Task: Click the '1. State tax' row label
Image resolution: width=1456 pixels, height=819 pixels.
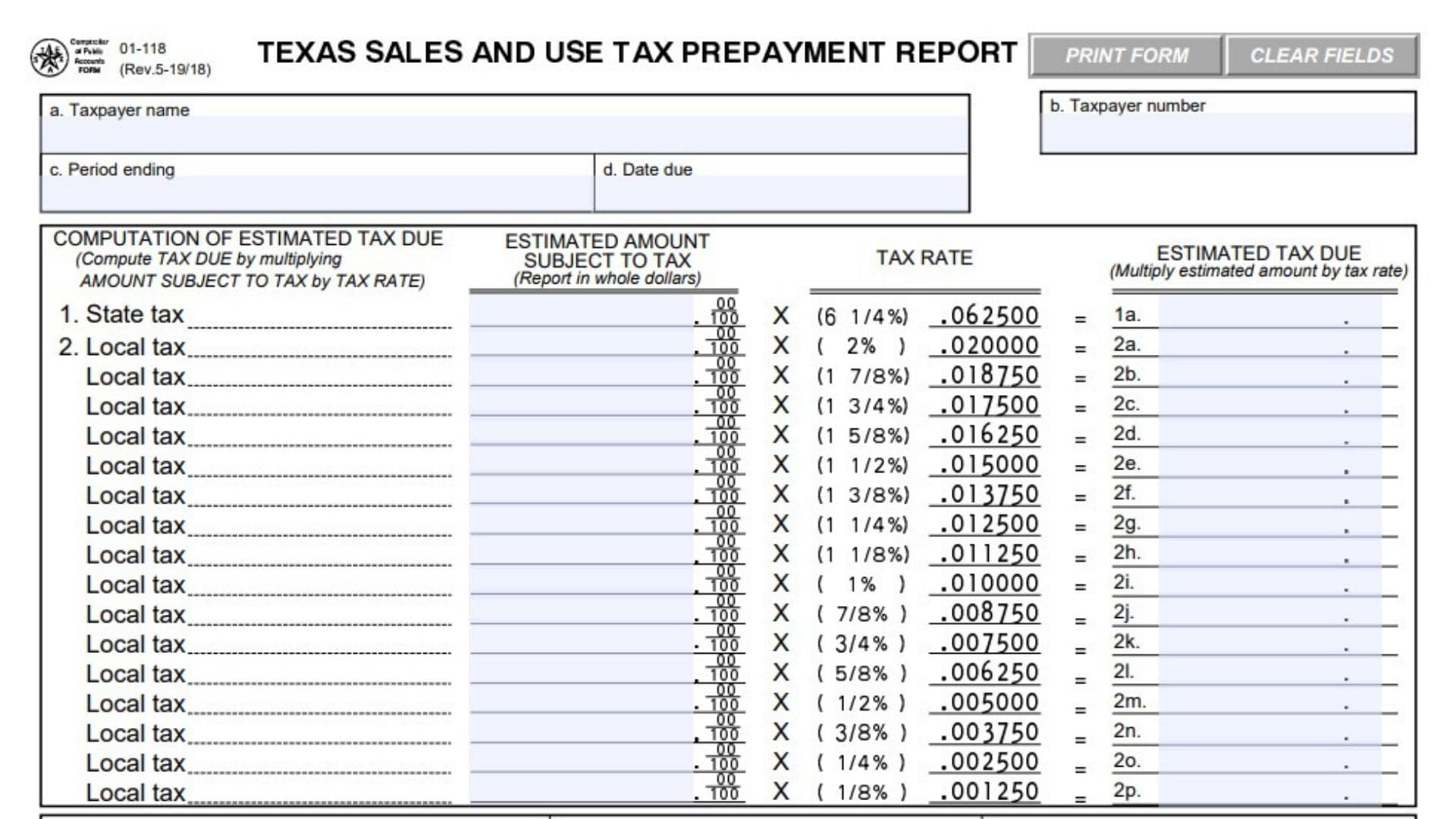Action: (x=122, y=314)
